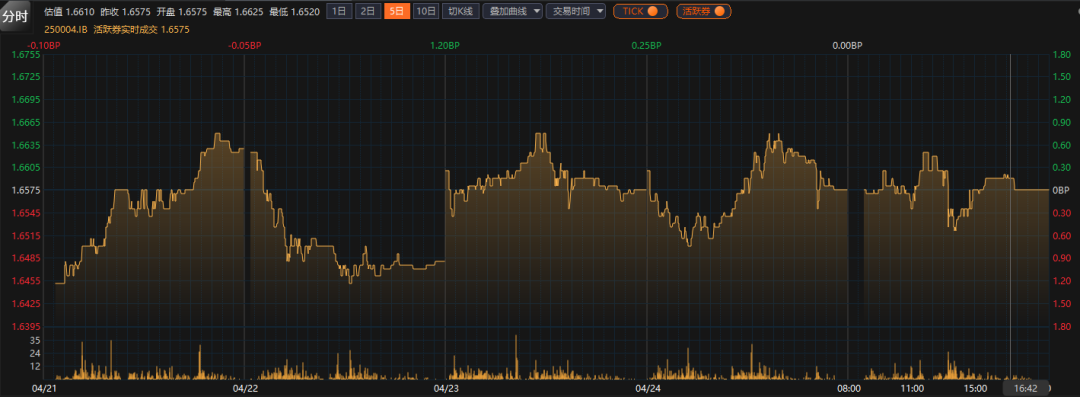The width and height of the screenshot is (1080, 397).
Task: Click the orange dot on TICK toggle
Action: [x=653, y=11]
